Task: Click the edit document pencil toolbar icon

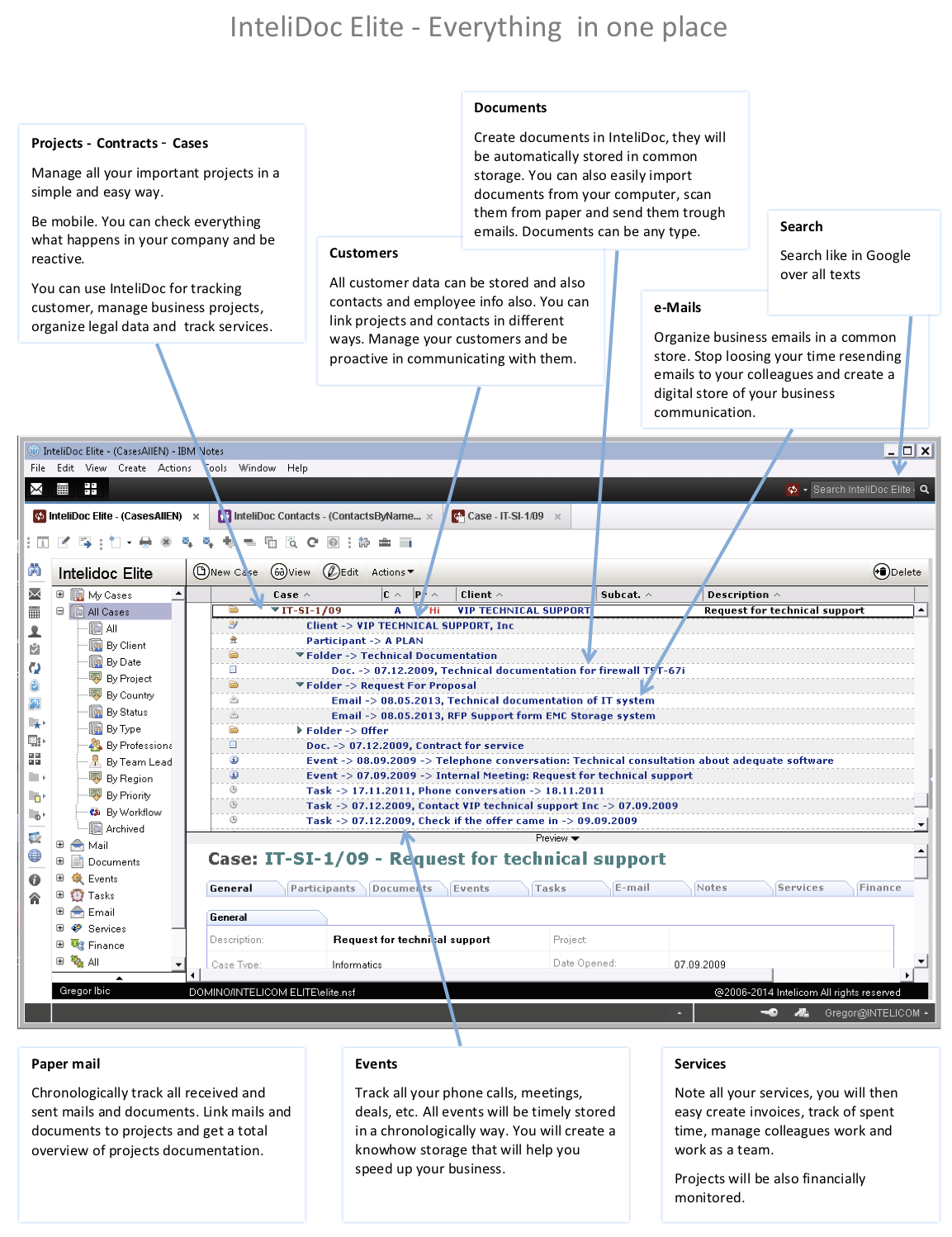Action: click(64, 543)
